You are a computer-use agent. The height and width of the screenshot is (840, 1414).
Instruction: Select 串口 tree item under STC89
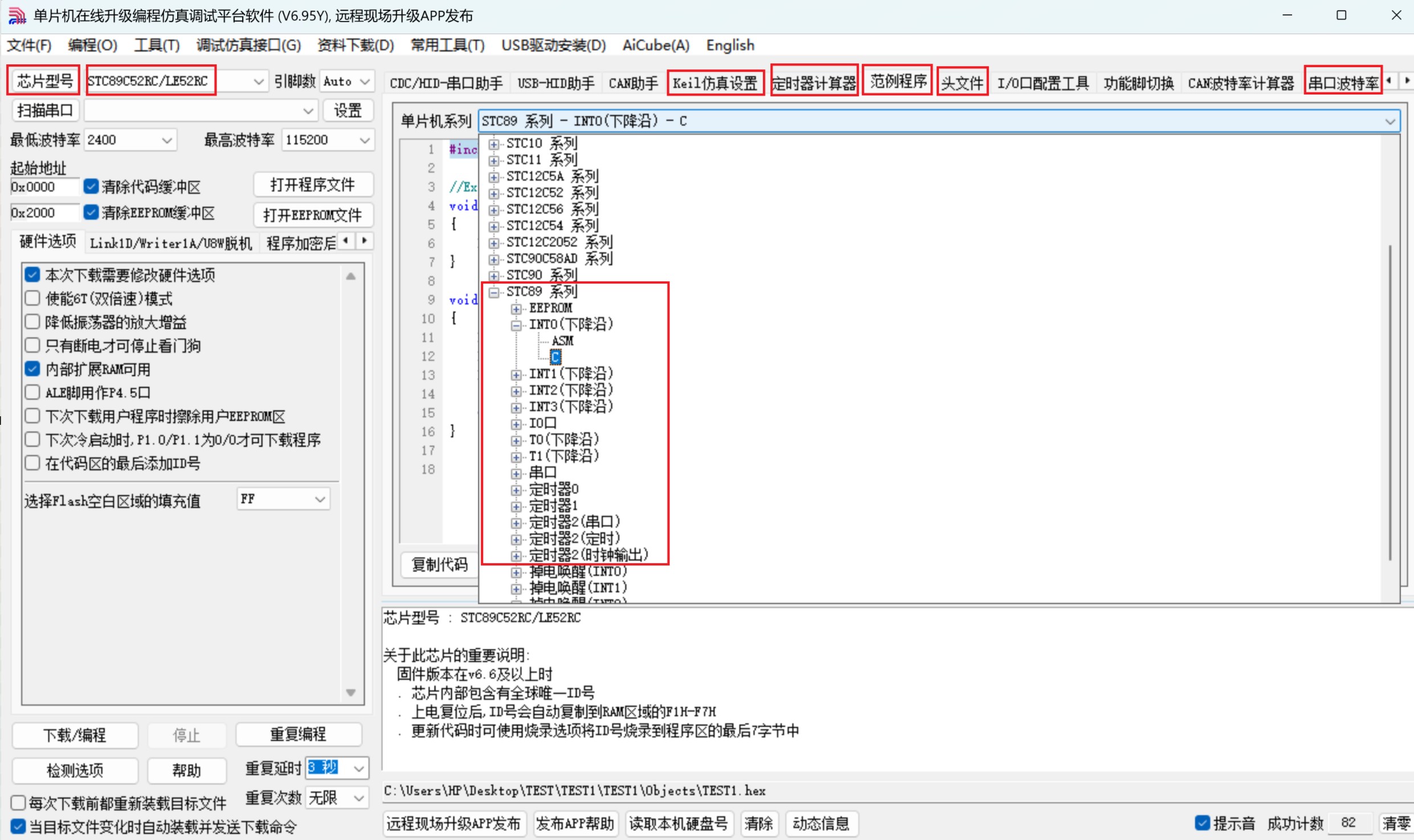point(542,473)
